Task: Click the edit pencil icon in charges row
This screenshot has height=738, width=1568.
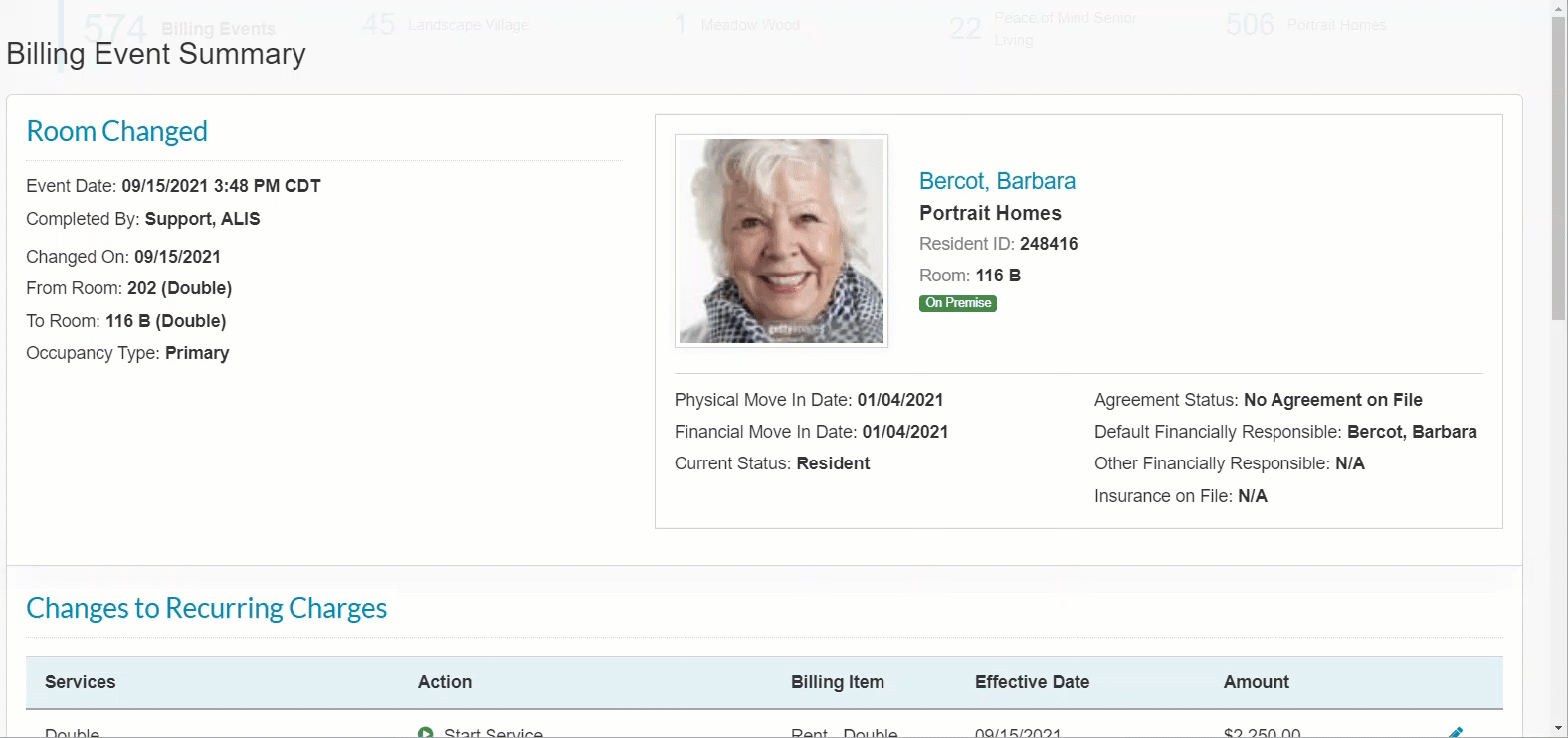Action: click(1455, 732)
